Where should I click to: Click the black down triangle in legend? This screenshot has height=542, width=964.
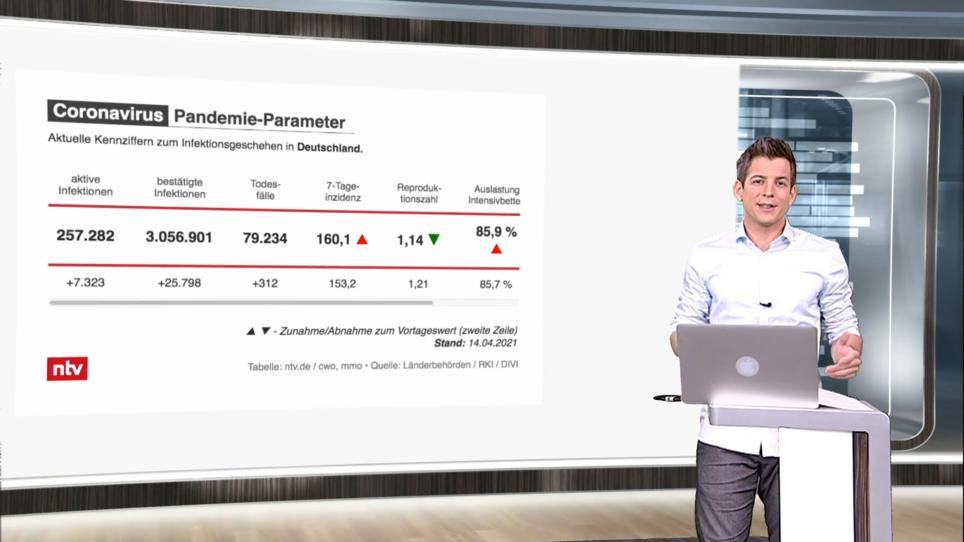click(265, 330)
